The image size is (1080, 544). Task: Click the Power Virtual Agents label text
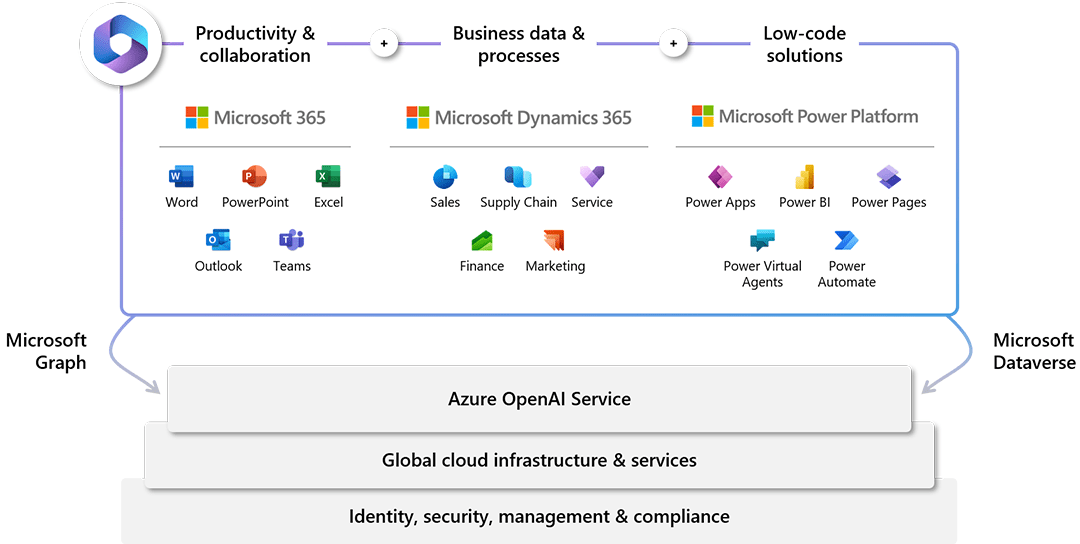tap(762, 274)
